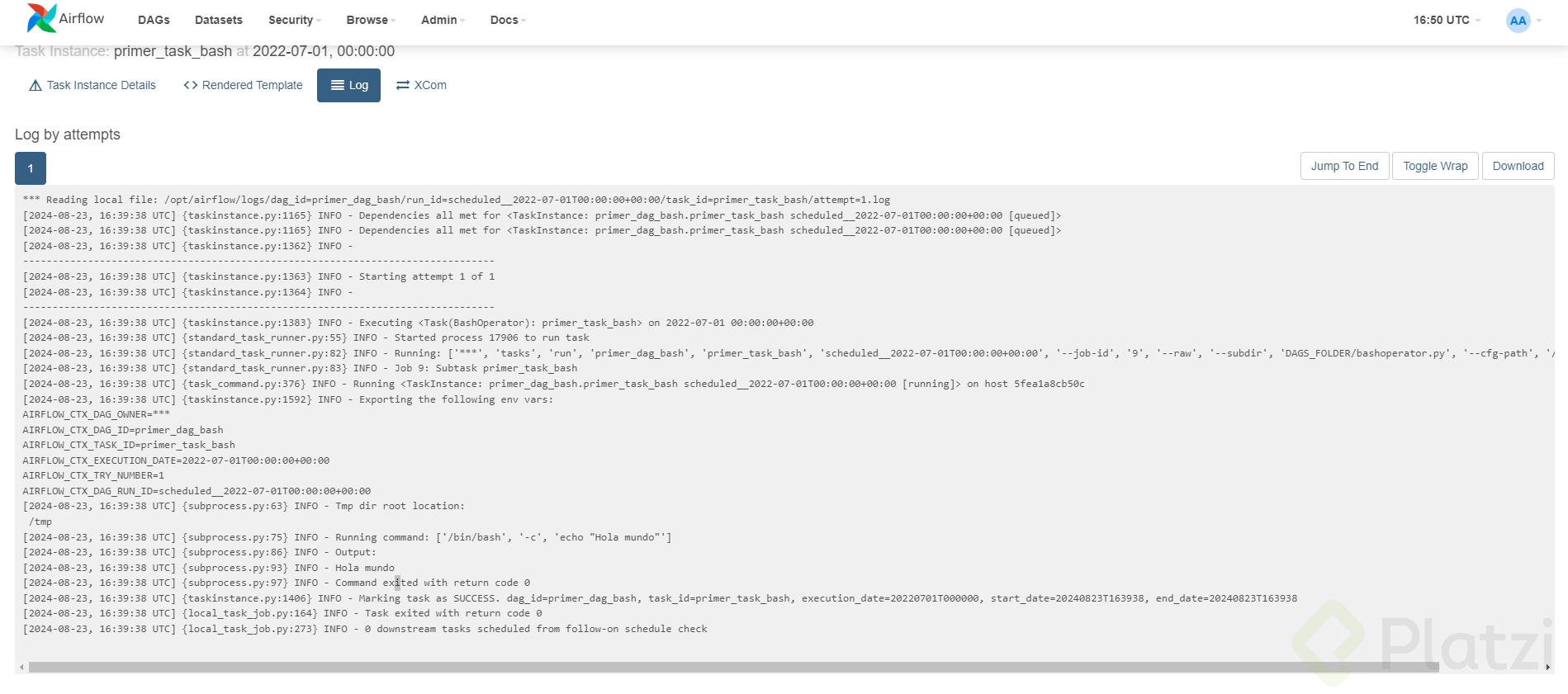The width and height of the screenshot is (1568, 694).
Task: Open the Datasets menu item
Action: [219, 20]
